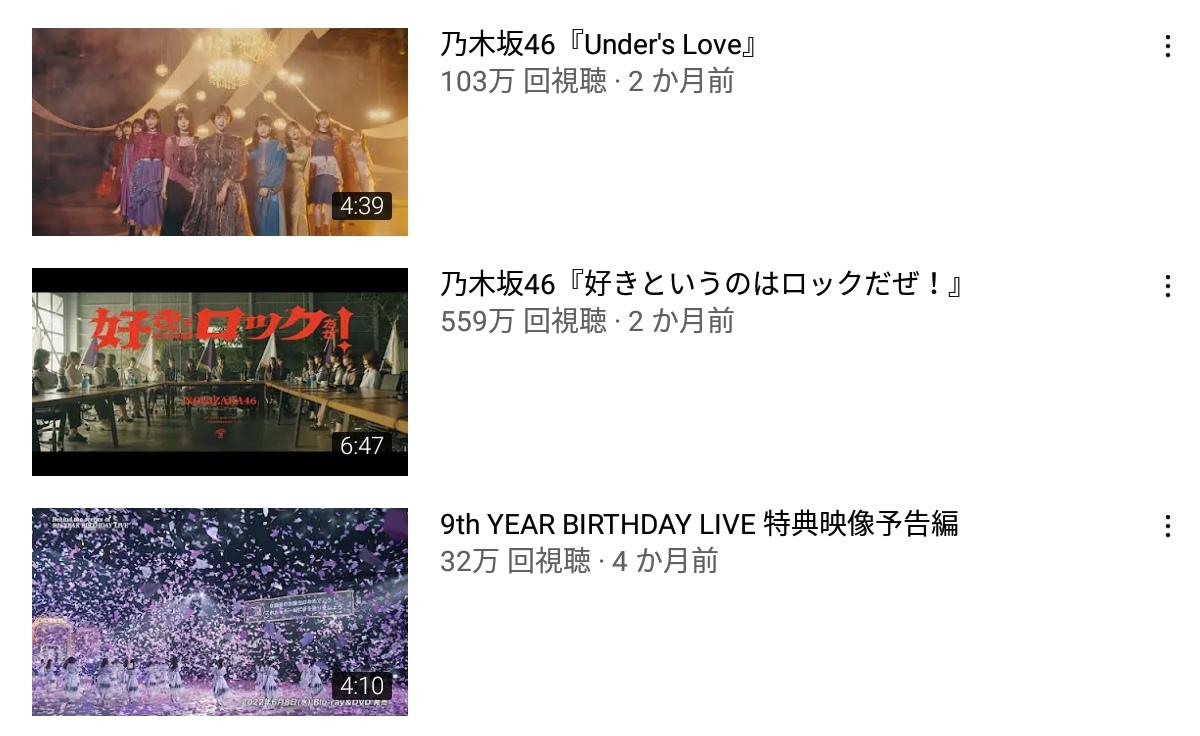Click the 4:10 duration badge
This screenshot has height=736, width=1200.
pyautogui.click(x=362, y=686)
